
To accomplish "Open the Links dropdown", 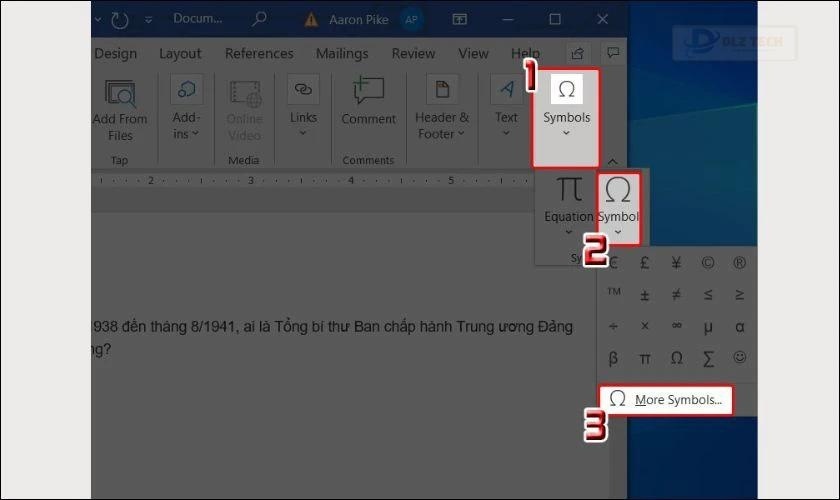I will coord(303,107).
